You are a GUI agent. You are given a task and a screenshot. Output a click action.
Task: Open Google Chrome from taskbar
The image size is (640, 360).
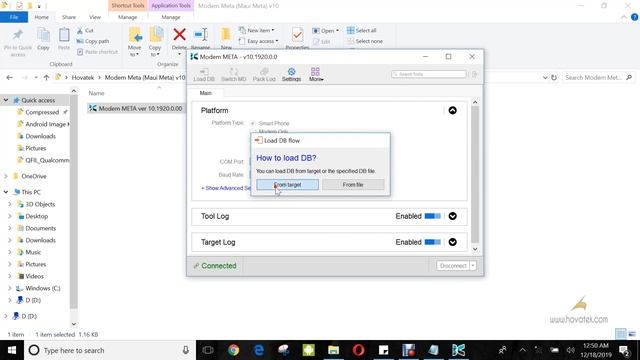click(x=233, y=350)
